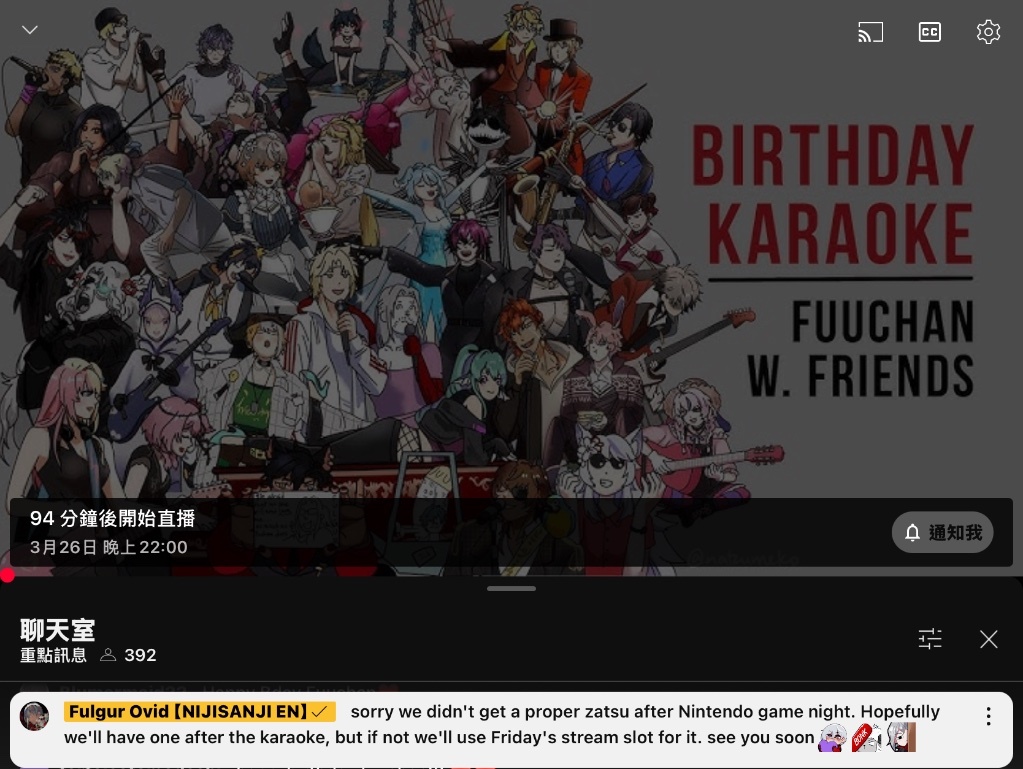Click the purple chibi emoji in pinned message
Screen dimensions: 1023x769
(832, 738)
